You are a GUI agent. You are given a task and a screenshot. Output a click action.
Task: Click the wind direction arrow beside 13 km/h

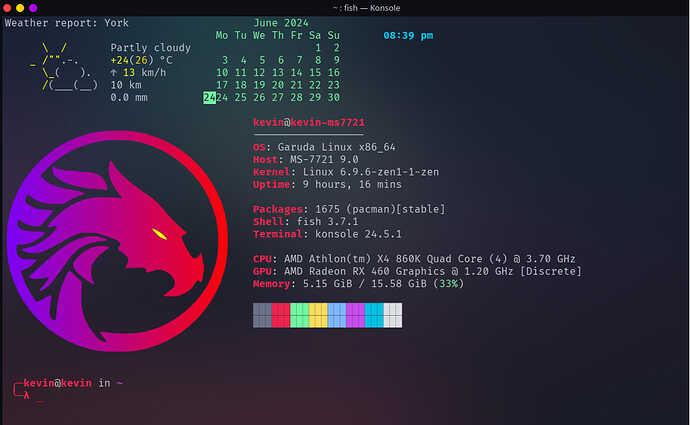(x=114, y=72)
